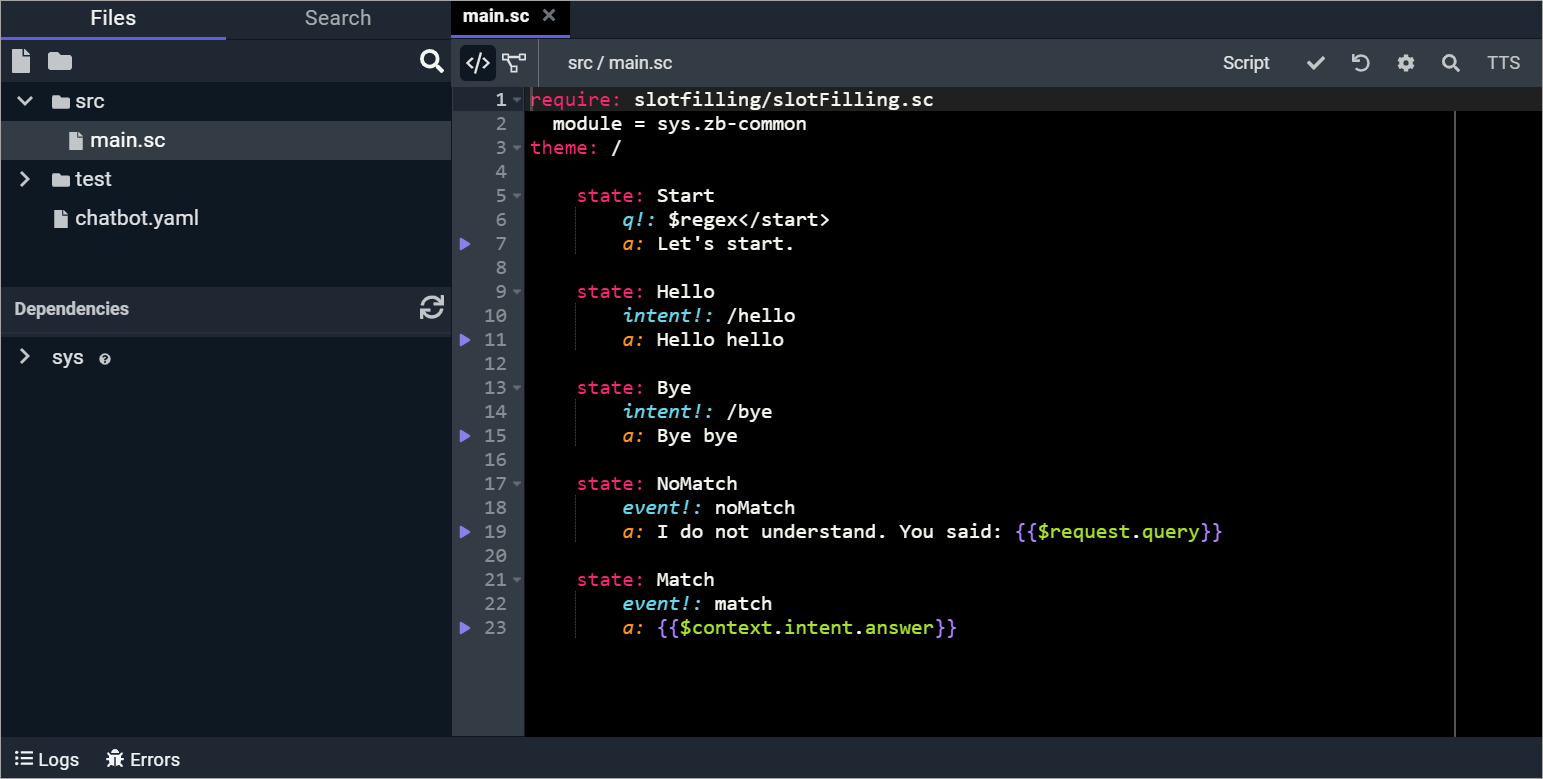This screenshot has width=1543, height=779.
Task: Toggle the breakpoint marker on line 7
Action: pos(464,243)
